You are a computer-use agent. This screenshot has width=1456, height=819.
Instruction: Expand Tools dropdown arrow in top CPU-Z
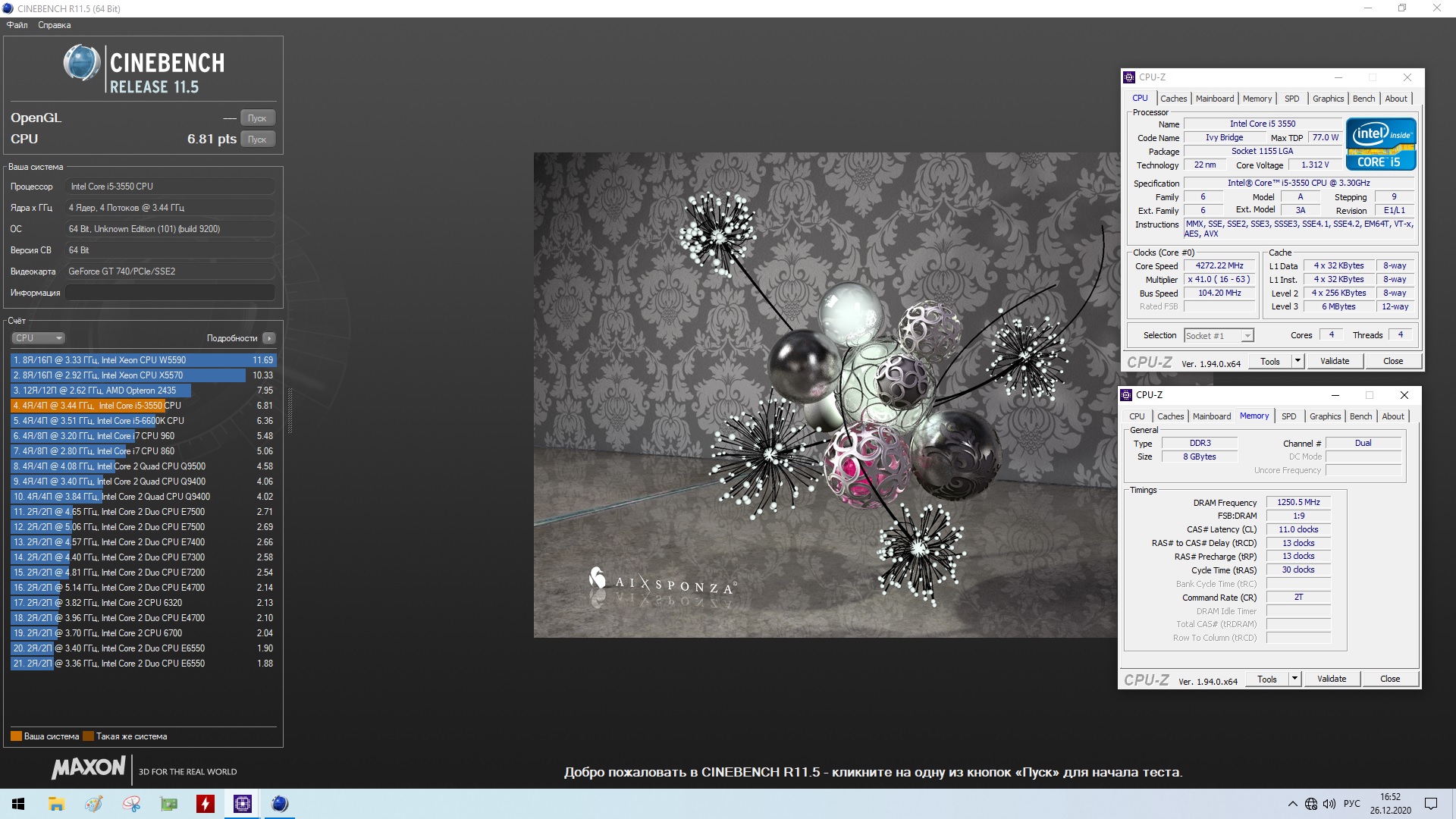1298,362
